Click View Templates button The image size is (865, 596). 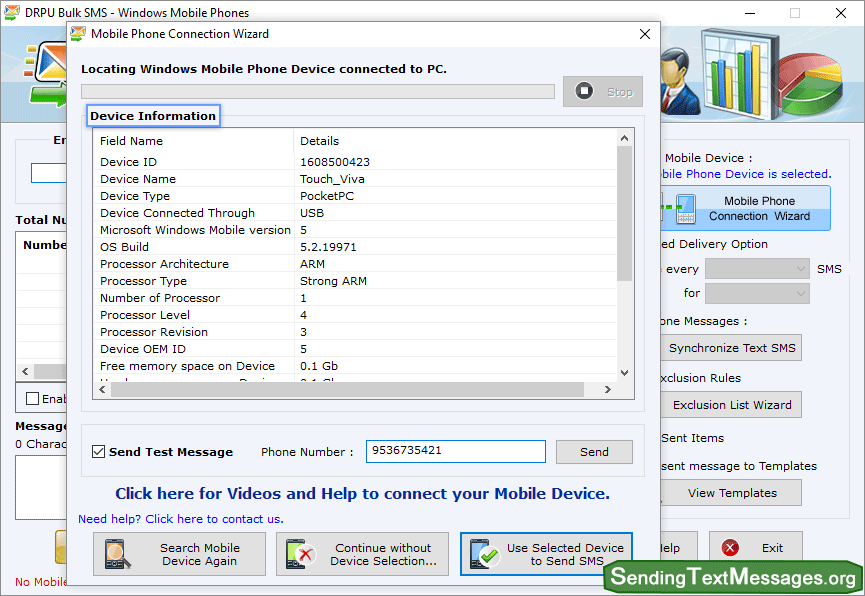pos(731,493)
